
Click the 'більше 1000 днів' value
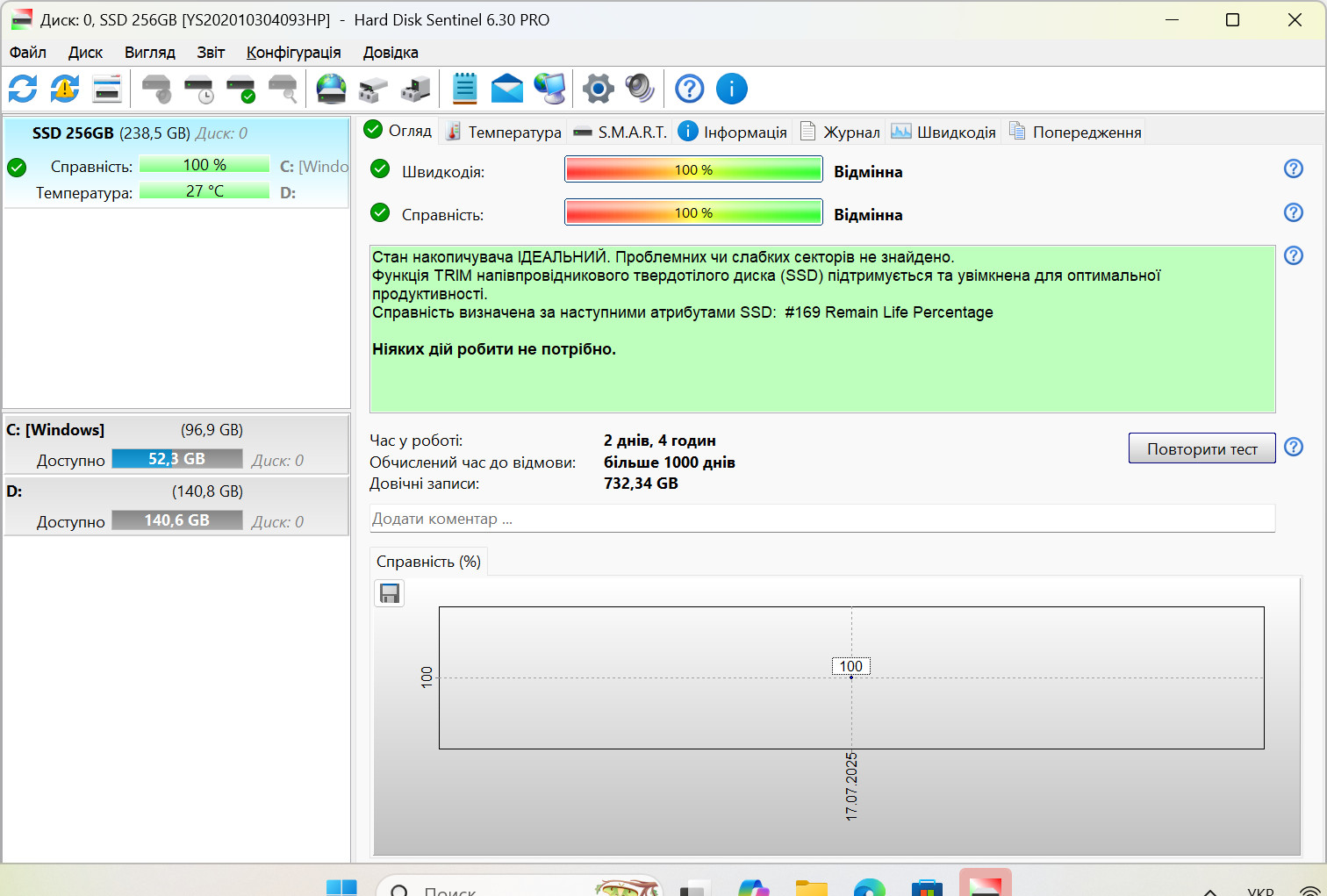tap(670, 462)
